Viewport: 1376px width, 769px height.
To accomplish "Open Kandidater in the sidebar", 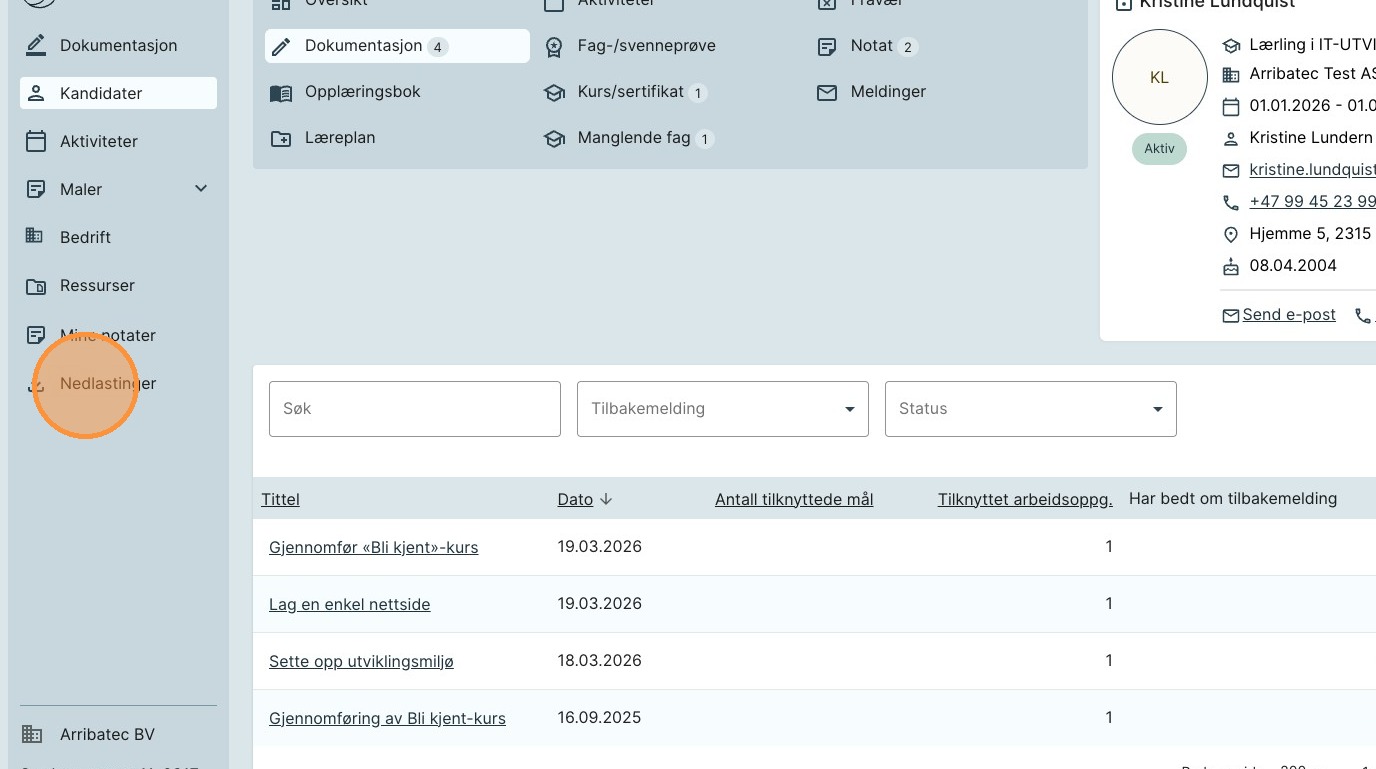I will 101,93.
